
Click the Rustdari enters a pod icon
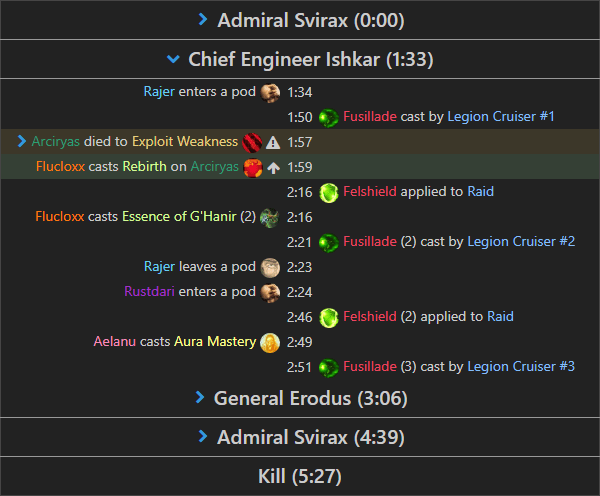[270, 292]
